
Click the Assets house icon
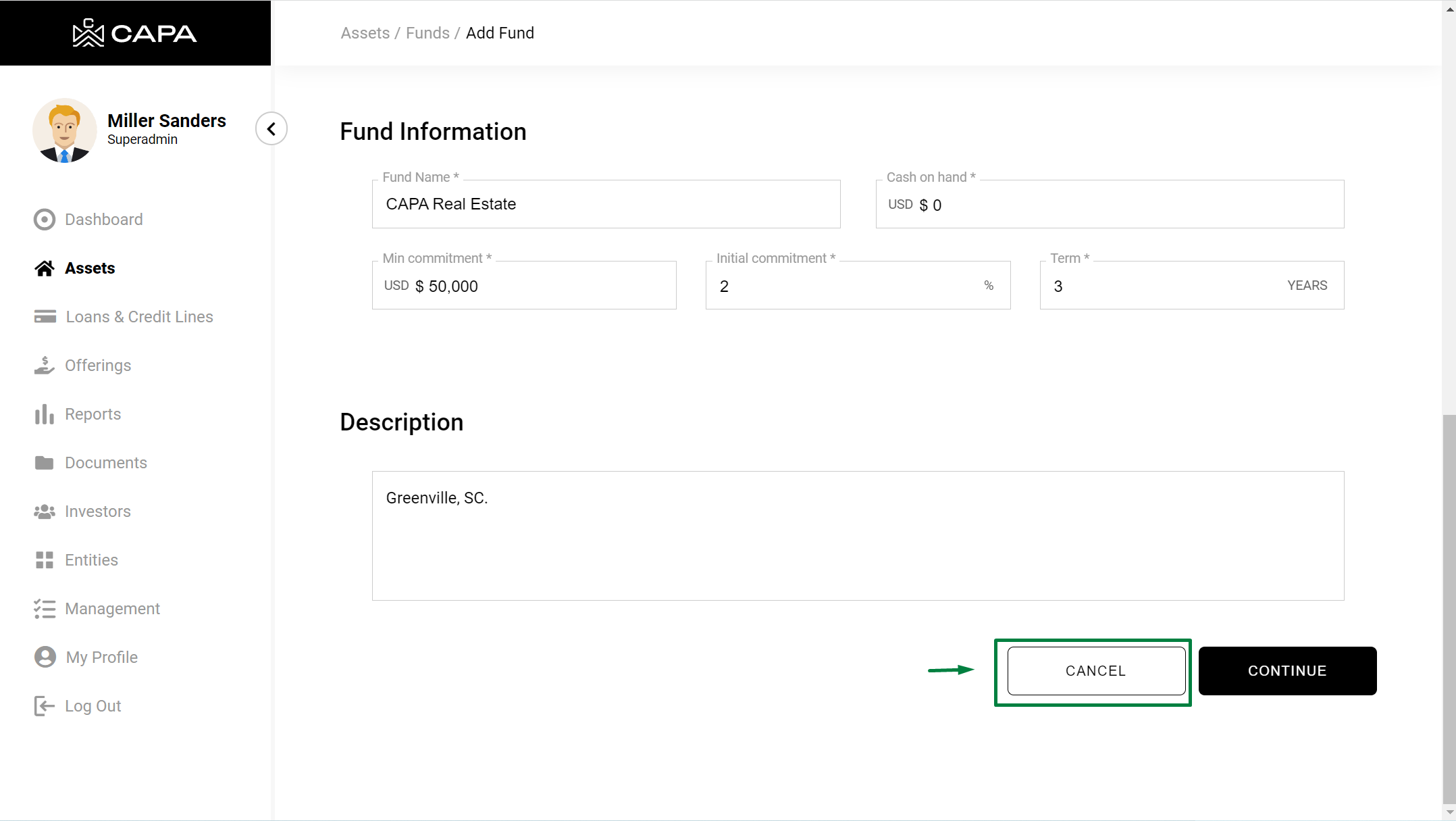tap(45, 268)
